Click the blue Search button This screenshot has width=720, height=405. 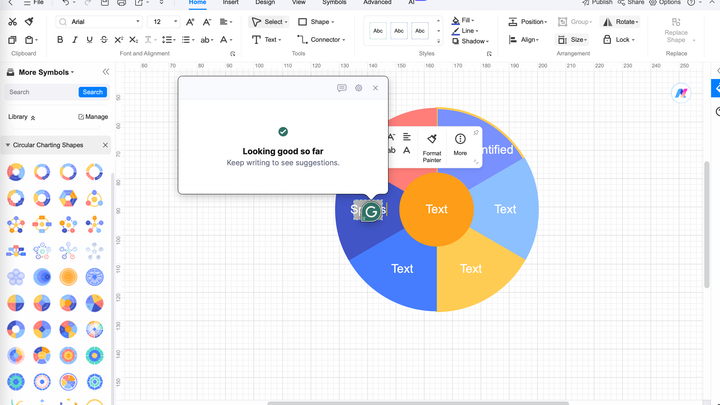tap(93, 92)
